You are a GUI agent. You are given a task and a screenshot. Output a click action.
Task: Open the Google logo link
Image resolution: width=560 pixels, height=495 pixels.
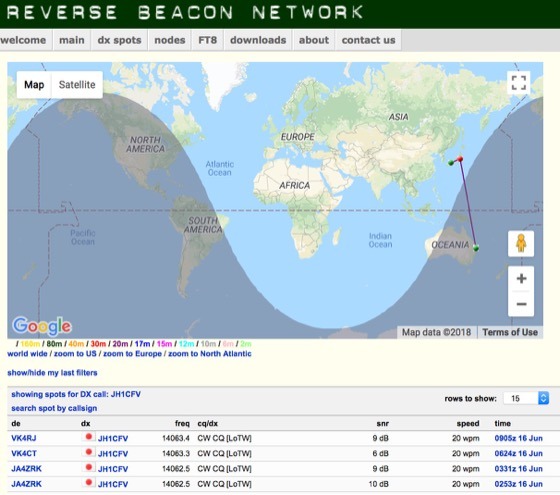42,326
